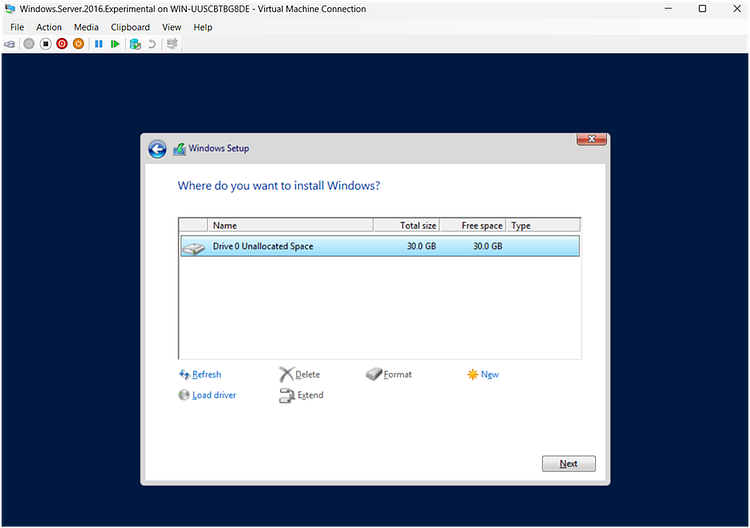Click the Extend partition option

click(x=310, y=395)
